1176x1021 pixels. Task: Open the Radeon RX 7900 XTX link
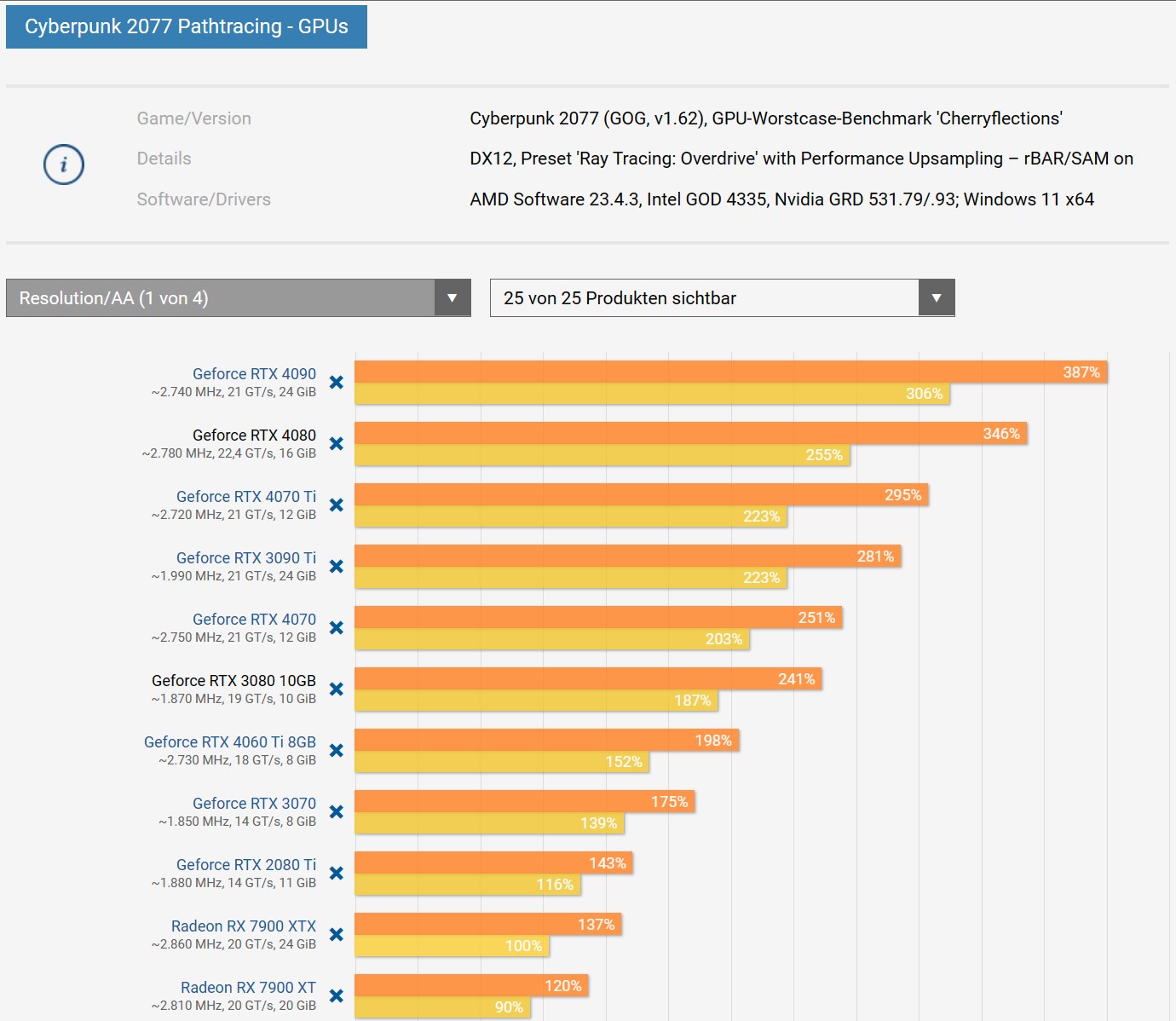244,926
